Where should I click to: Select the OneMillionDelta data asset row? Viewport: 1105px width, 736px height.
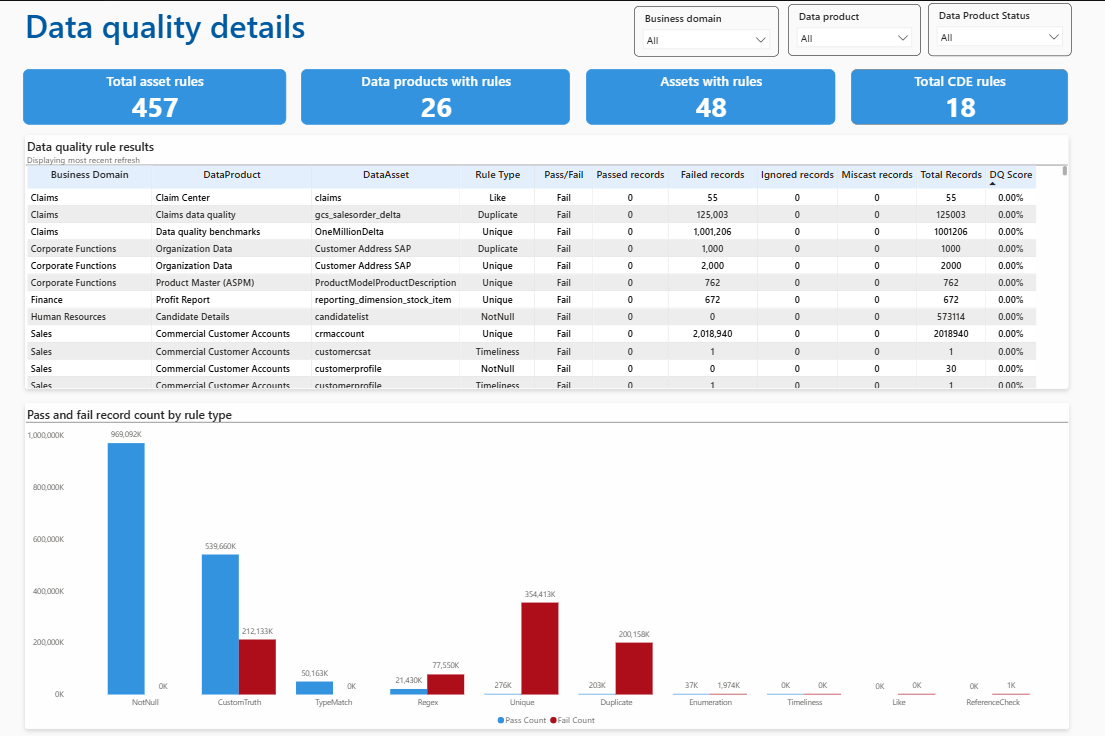point(531,231)
